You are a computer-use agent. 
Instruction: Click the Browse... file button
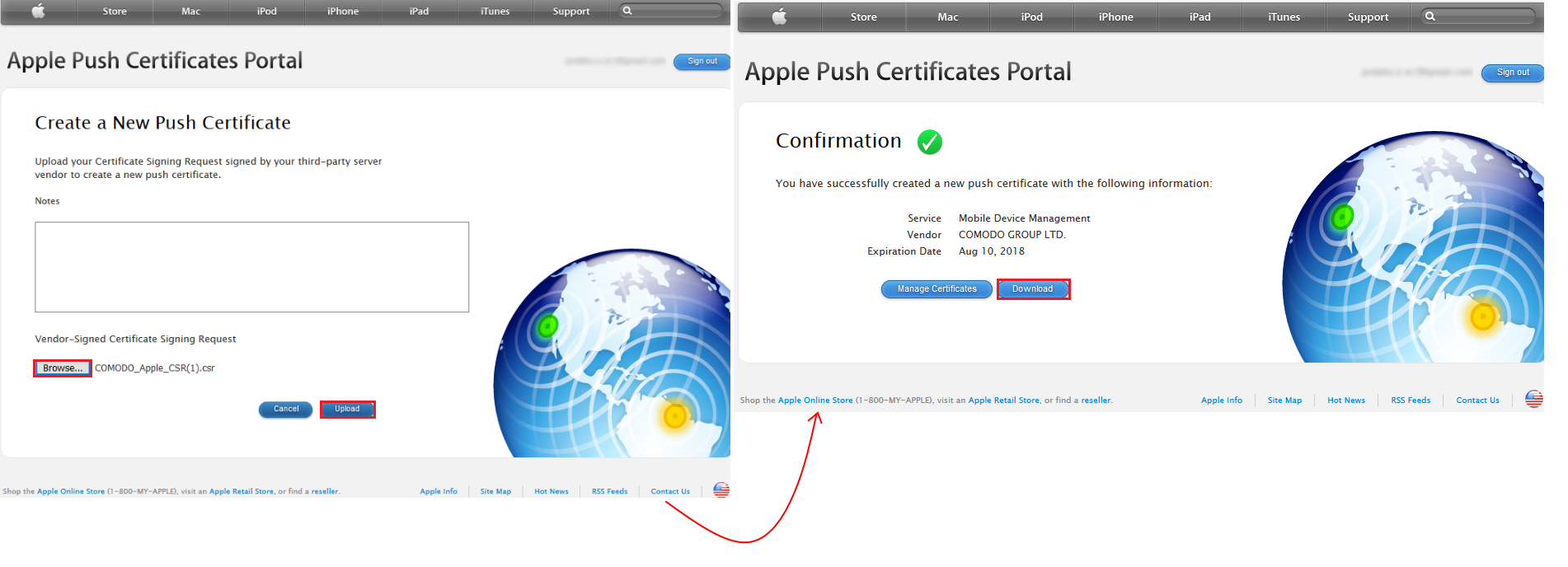(63, 368)
